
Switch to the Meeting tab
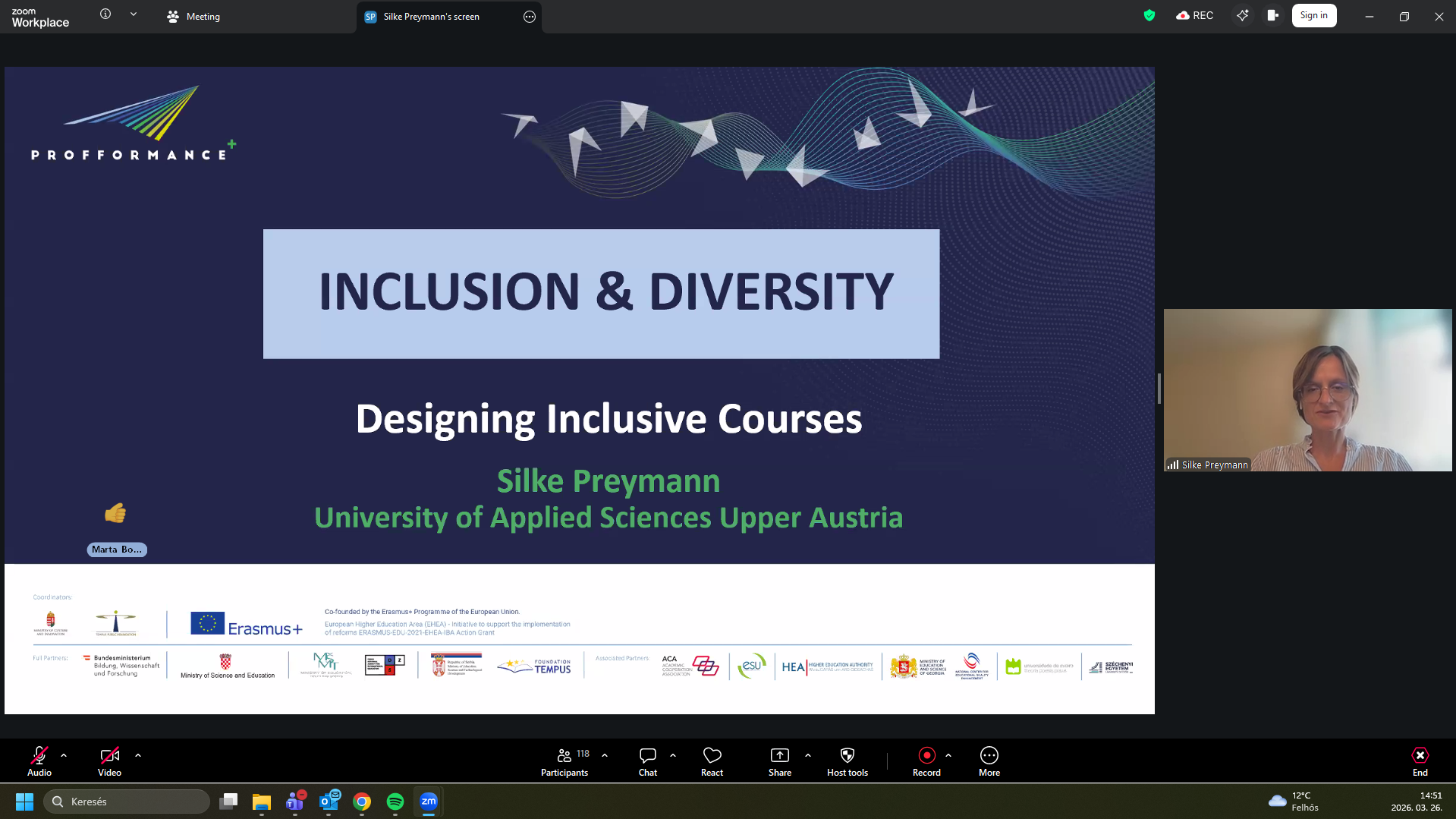[194, 17]
